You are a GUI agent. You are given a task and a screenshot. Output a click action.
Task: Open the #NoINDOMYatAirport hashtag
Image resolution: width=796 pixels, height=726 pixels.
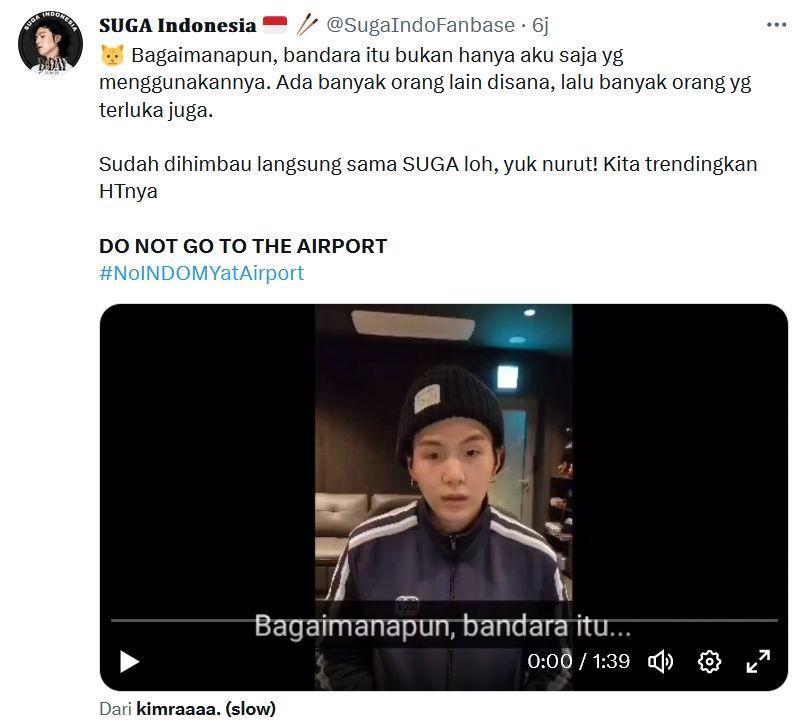[x=202, y=273]
